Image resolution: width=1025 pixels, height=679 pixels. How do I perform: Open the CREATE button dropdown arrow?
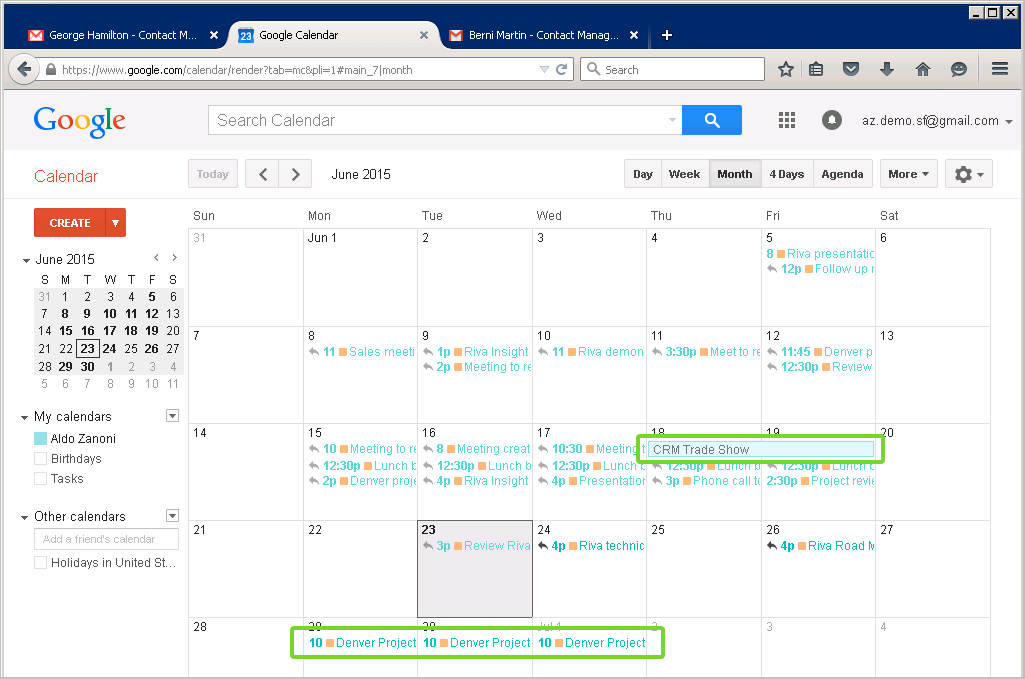(116, 223)
